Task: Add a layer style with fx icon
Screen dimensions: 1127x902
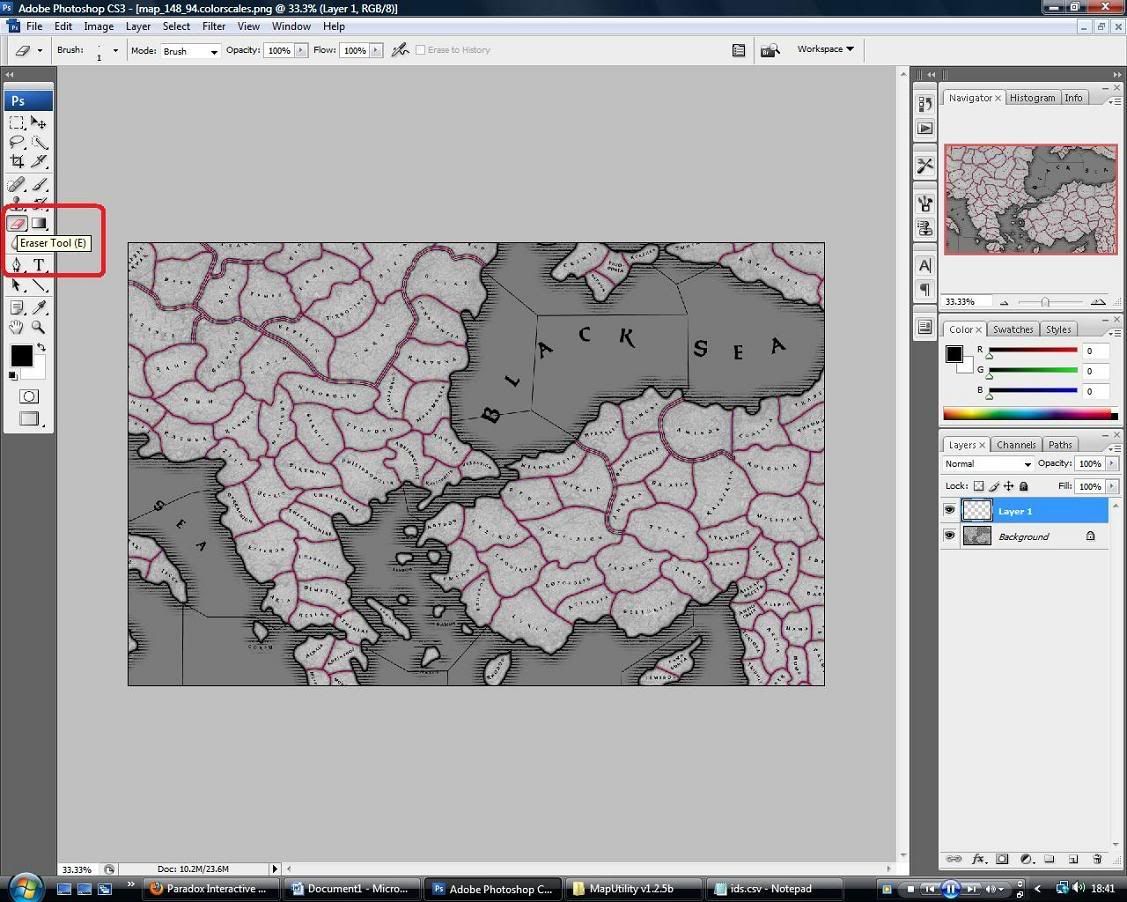Action: pyautogui.click(x=978, y=858)
